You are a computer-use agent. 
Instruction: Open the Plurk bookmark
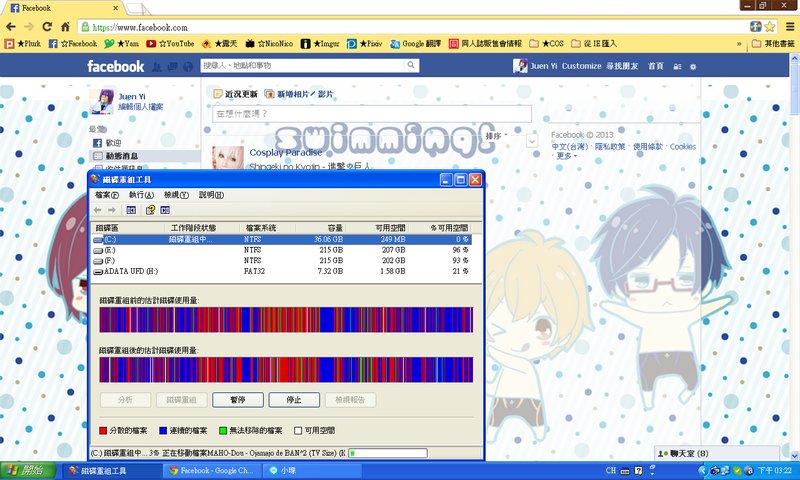coord(23,44)
